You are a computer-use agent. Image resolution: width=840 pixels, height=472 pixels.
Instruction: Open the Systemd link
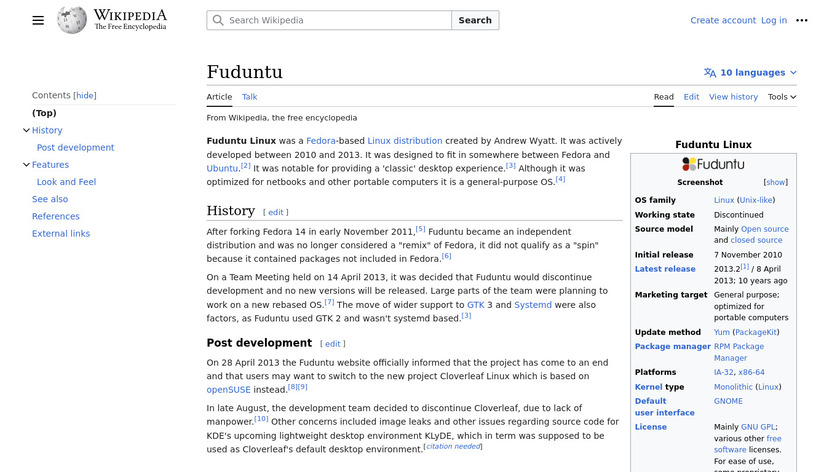click(x=532, y=305)
